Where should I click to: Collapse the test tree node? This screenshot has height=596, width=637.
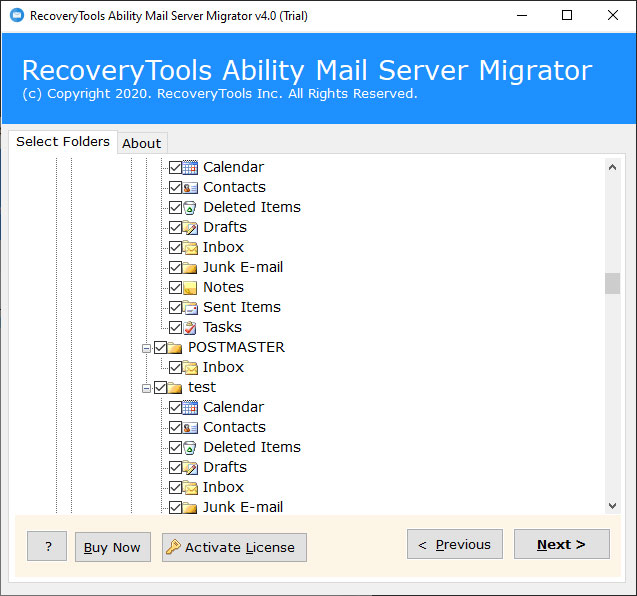click(146, 388)
